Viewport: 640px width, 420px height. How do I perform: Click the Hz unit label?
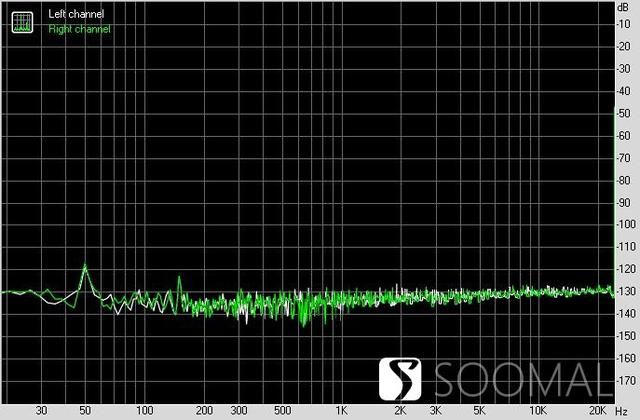622,411
